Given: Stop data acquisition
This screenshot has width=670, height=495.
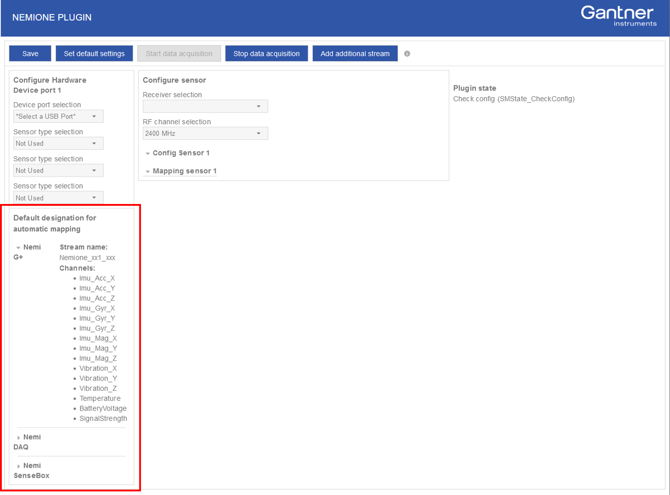Looking at the screenshot, I should coord(266,53).
